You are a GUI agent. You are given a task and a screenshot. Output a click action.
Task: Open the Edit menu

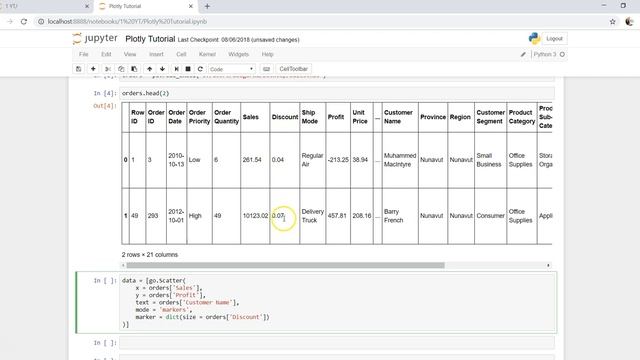click(106, 54)
